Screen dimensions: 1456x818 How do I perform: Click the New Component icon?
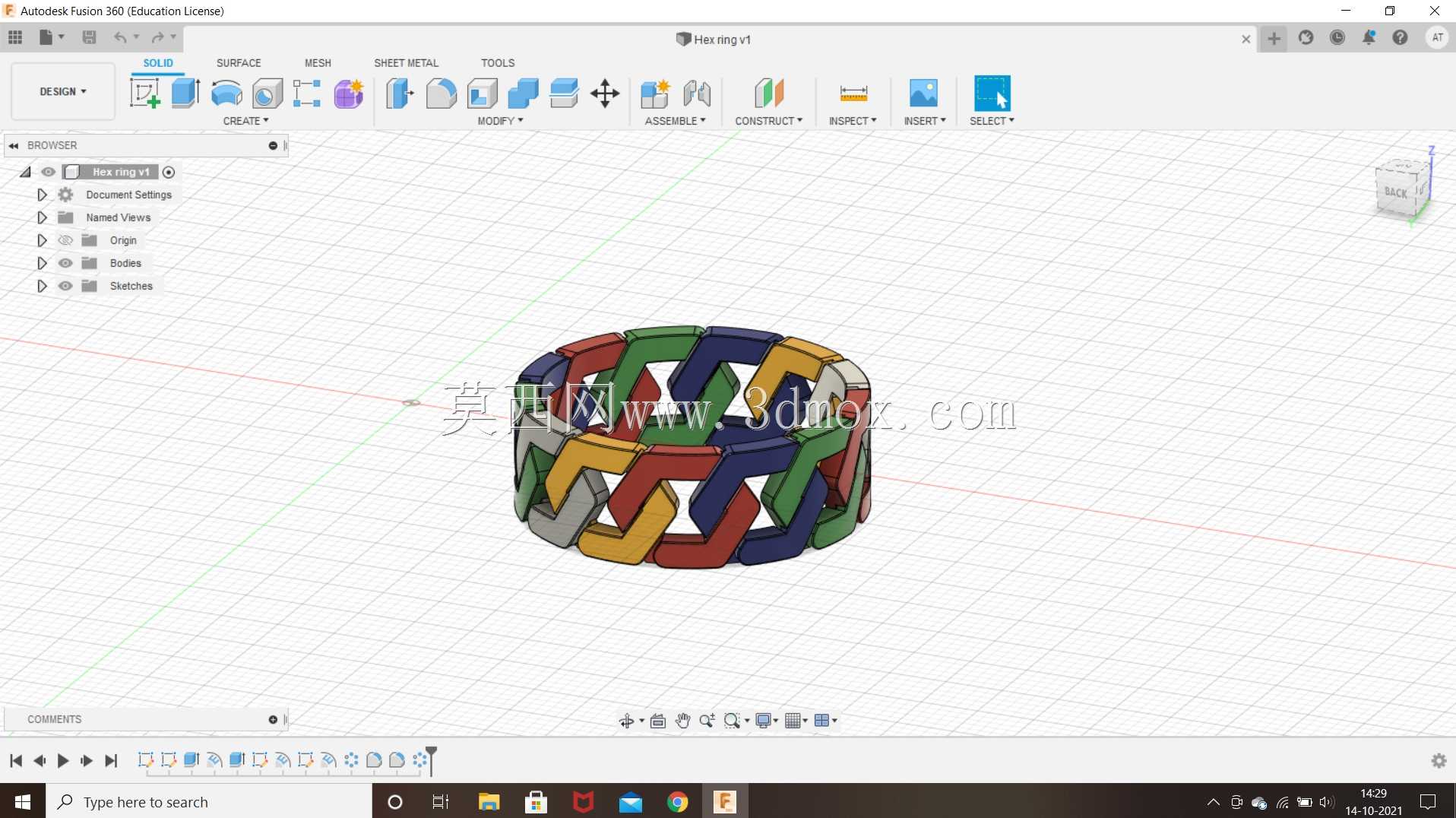pyautogui.click(x=655, y=94)
